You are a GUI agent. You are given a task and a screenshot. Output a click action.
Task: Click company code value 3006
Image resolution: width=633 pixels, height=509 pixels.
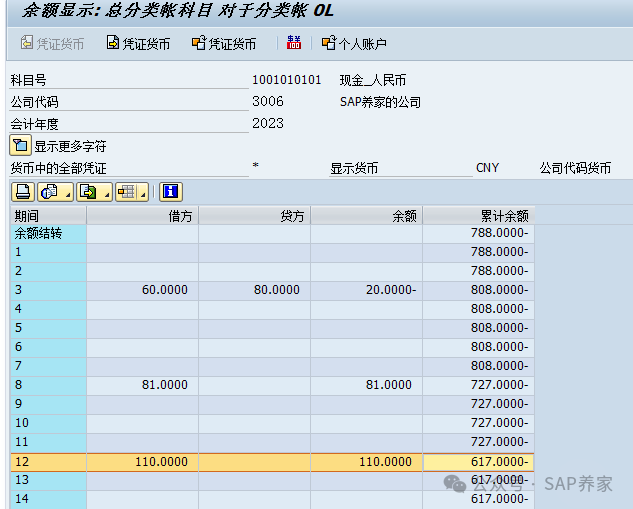coord(268,101)
